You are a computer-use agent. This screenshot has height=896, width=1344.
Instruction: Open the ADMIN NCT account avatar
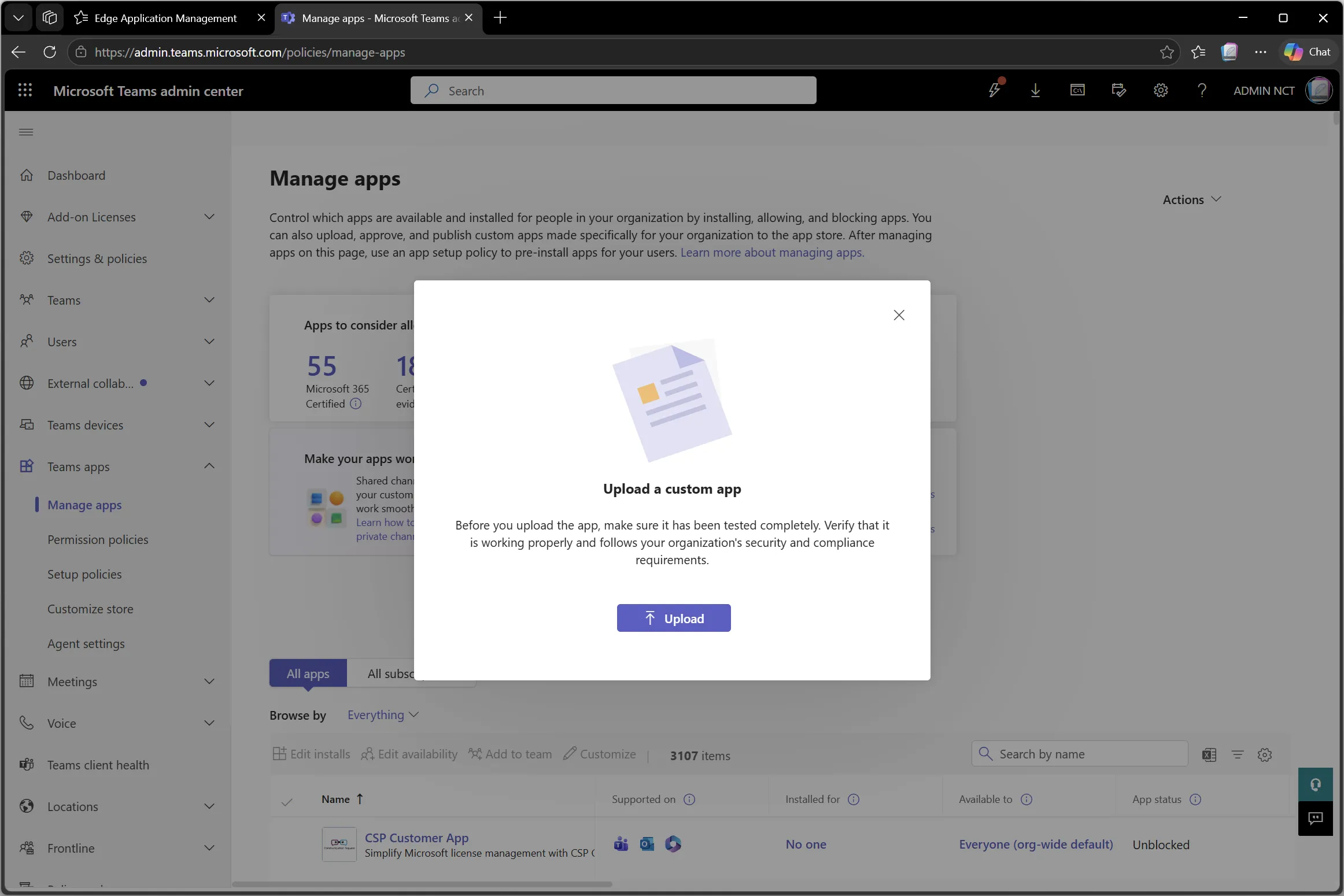tap(1319, 91)
